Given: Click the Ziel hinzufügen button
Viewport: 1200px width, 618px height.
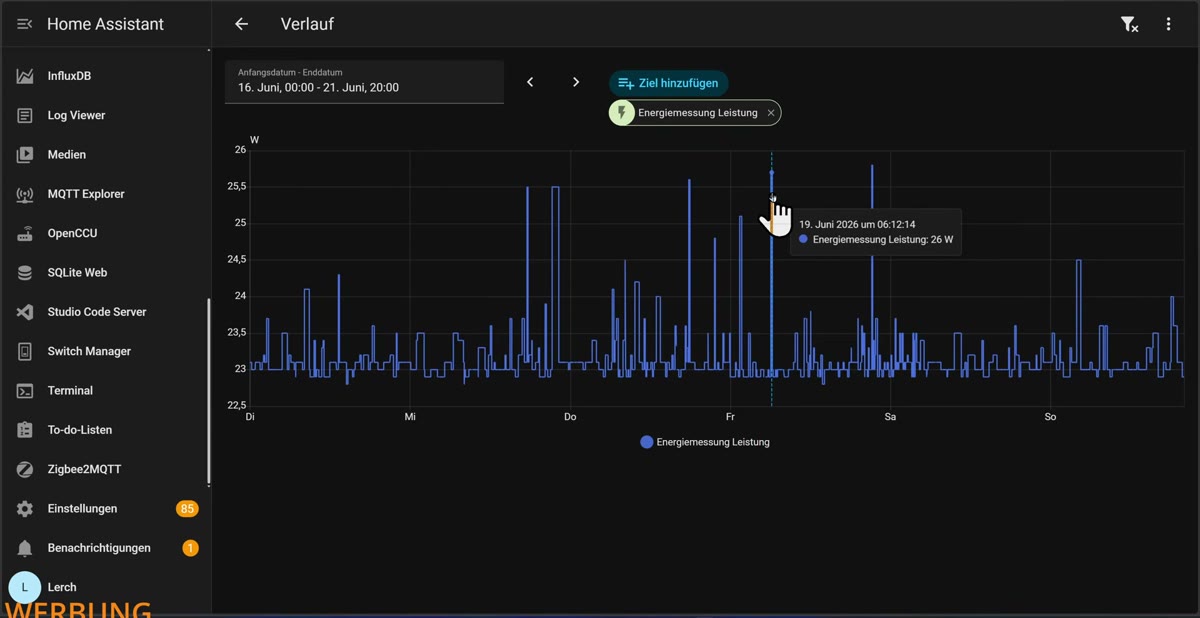Looking at the screenshot, I should pos(668,83).
